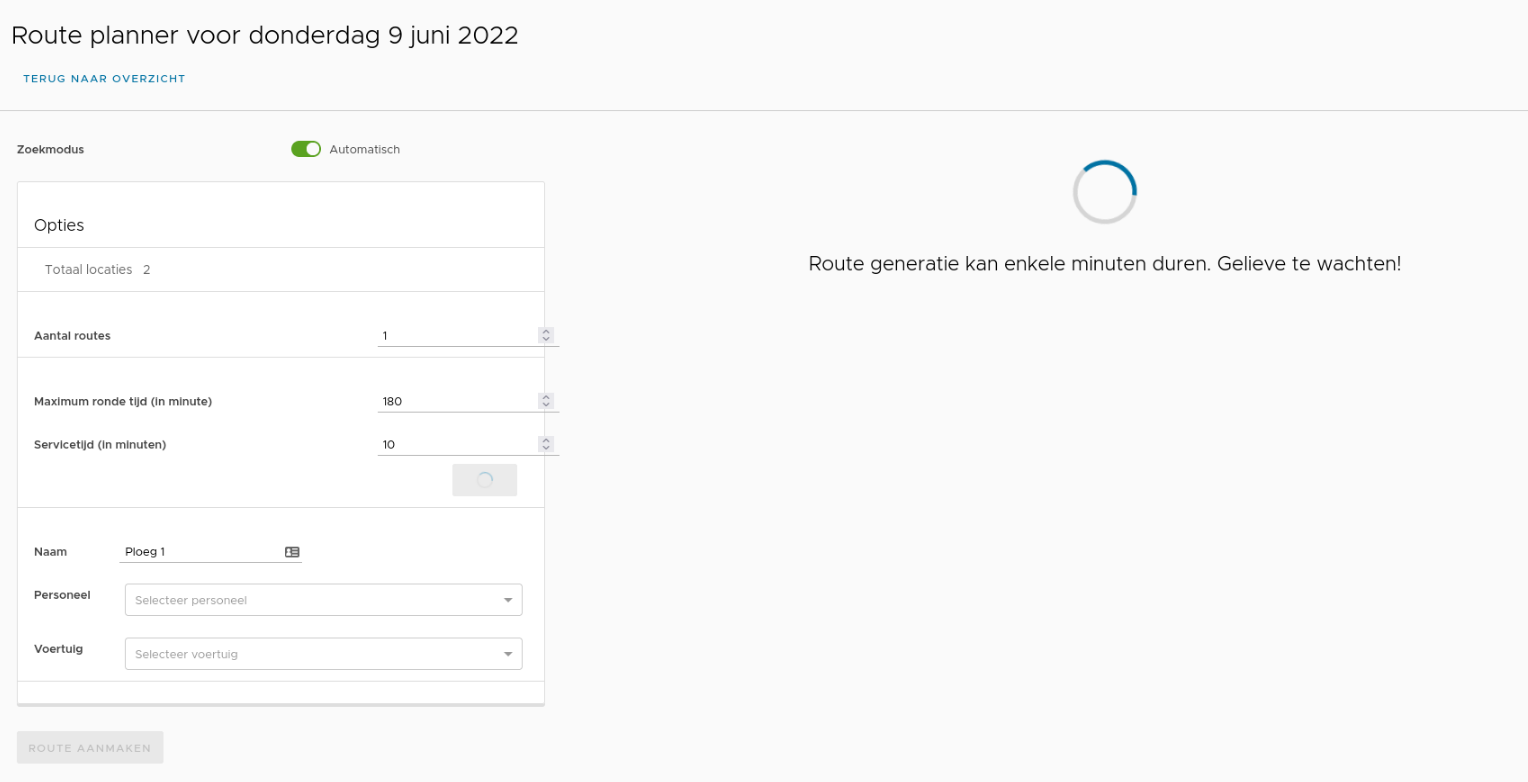
Task: Focus the Aantal routes number field
Action: pos(456,336)
